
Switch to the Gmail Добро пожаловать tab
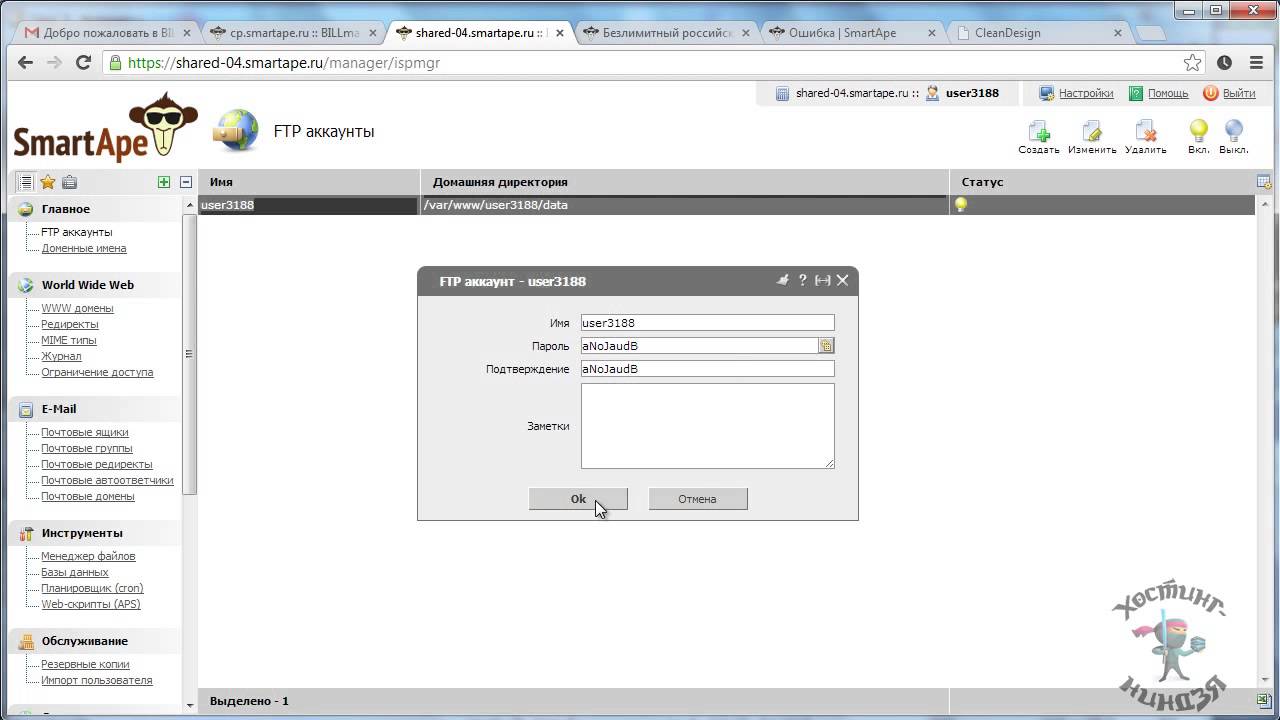(108, 32)
